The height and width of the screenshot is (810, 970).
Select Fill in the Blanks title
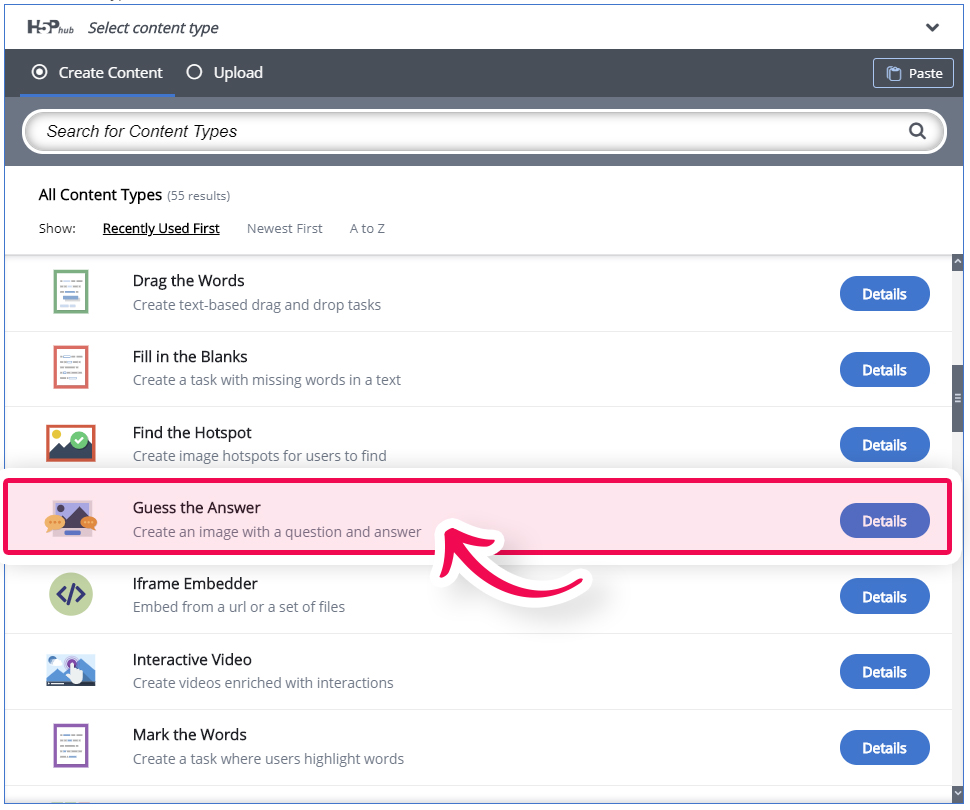(190, 356)
